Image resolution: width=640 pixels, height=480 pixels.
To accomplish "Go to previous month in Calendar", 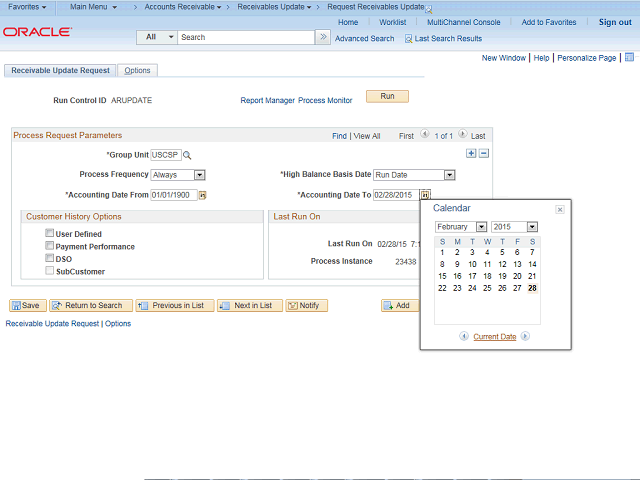I will point(464,336).
